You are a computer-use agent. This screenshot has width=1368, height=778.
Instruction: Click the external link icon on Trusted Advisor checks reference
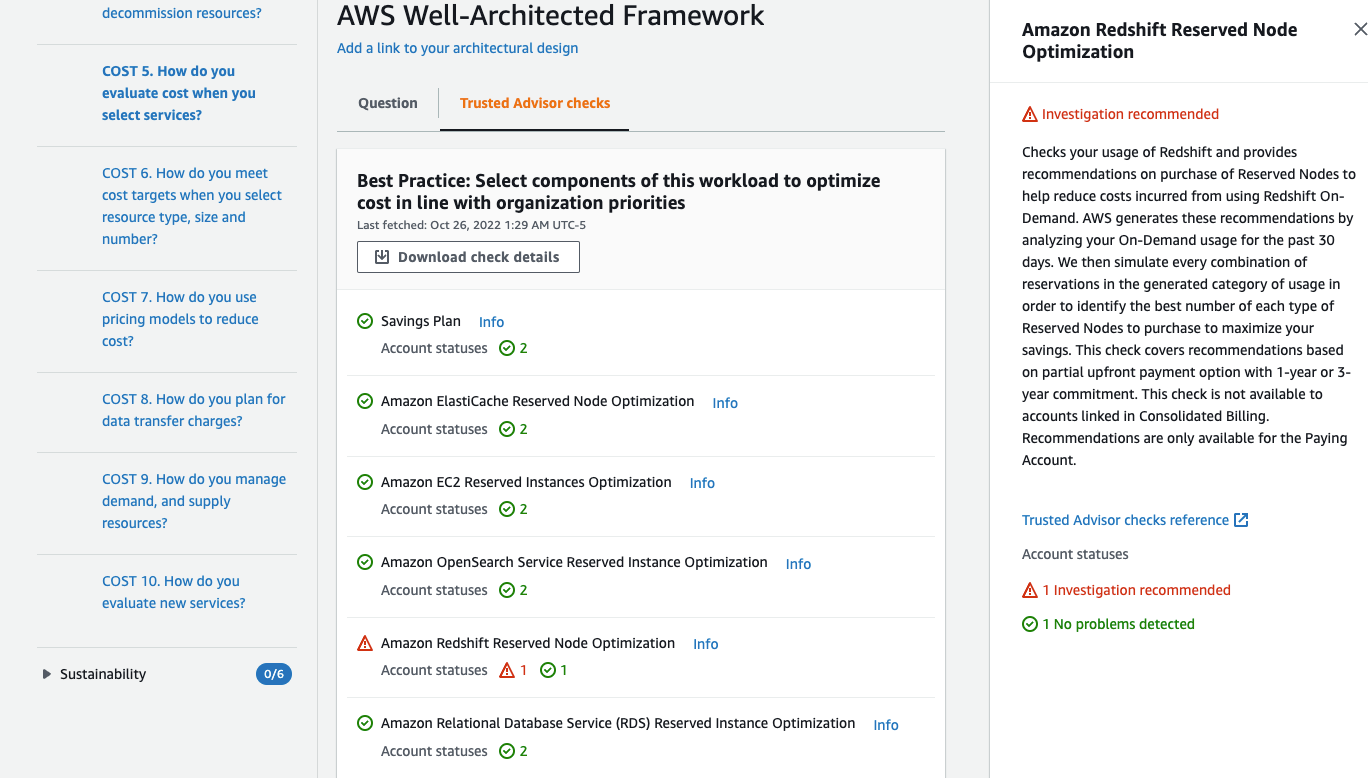click(1242, 519)
